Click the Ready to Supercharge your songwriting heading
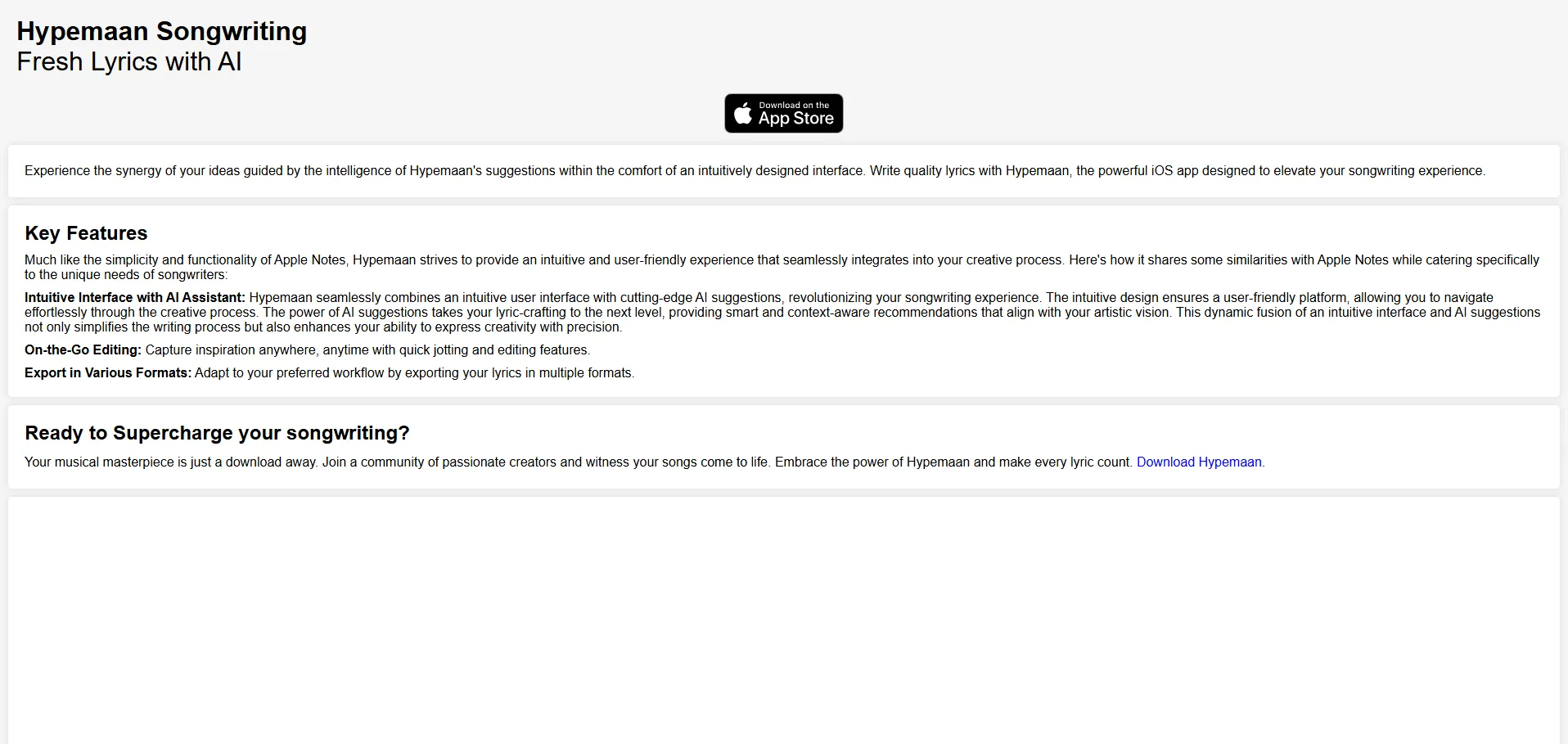Screen dimensions: 1568x744 click(x=217, y=433)
